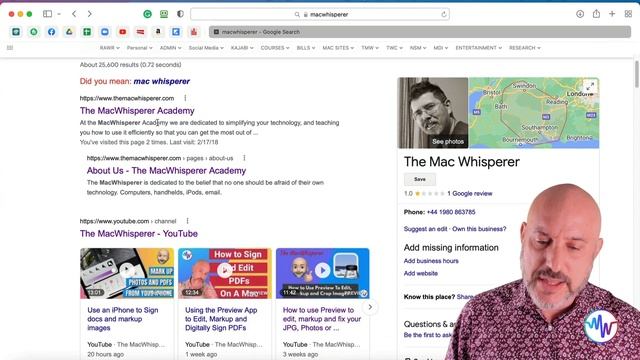The image size is (640, 360).
Task: Click the 'mac whisperer' did-you-mean suggestion
Action: (162, 81)
